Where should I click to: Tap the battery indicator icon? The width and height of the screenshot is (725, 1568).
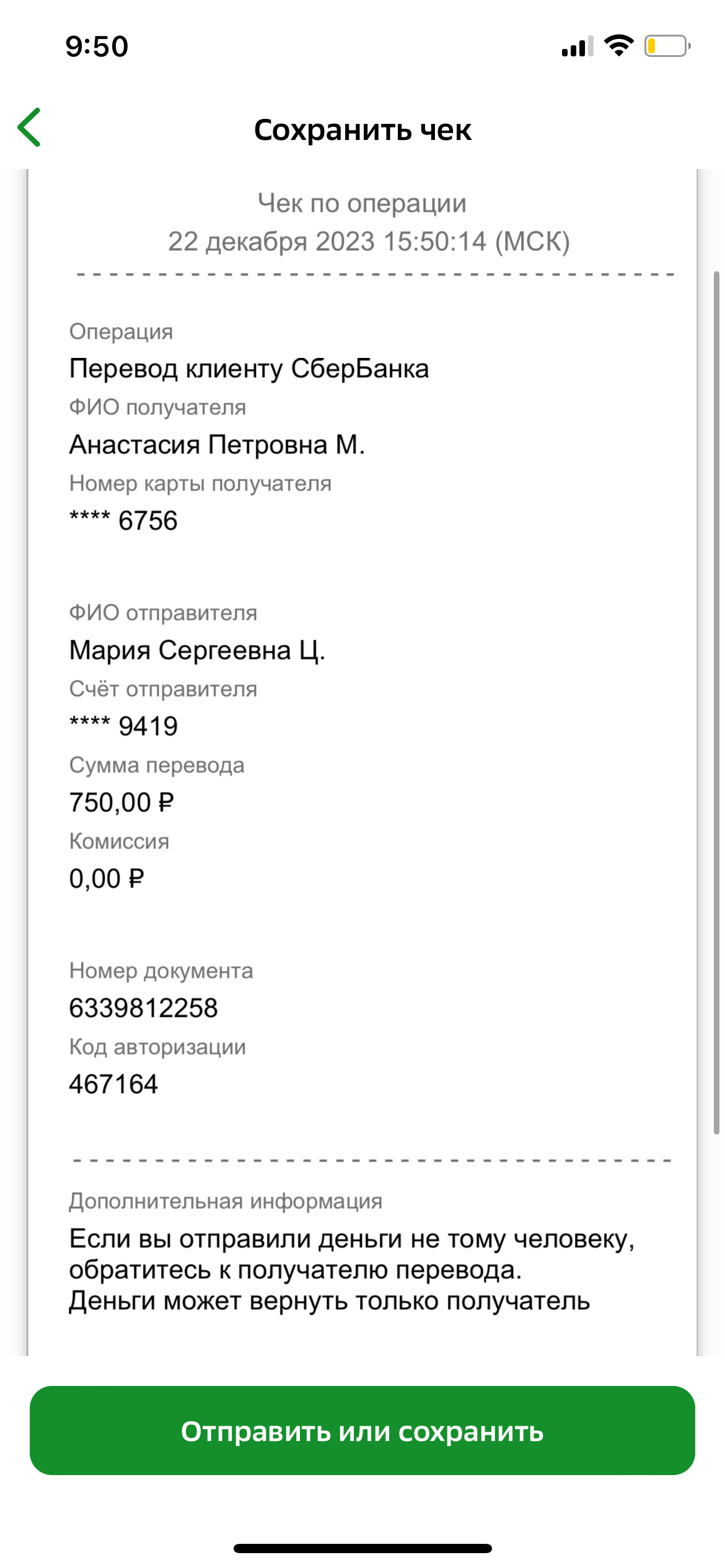[x=667, y=46]
